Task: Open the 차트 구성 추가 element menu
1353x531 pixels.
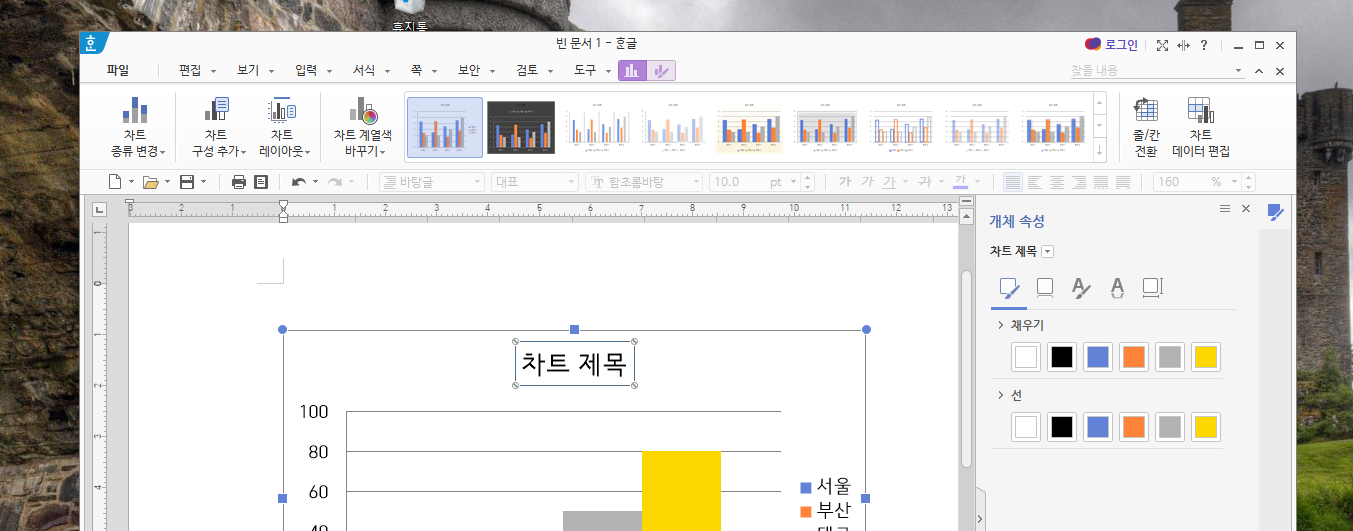Action: tap(218, 128)
